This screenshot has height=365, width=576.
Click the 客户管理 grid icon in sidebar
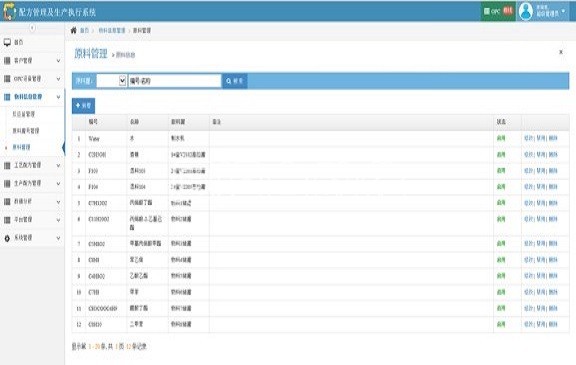[7, 61]
